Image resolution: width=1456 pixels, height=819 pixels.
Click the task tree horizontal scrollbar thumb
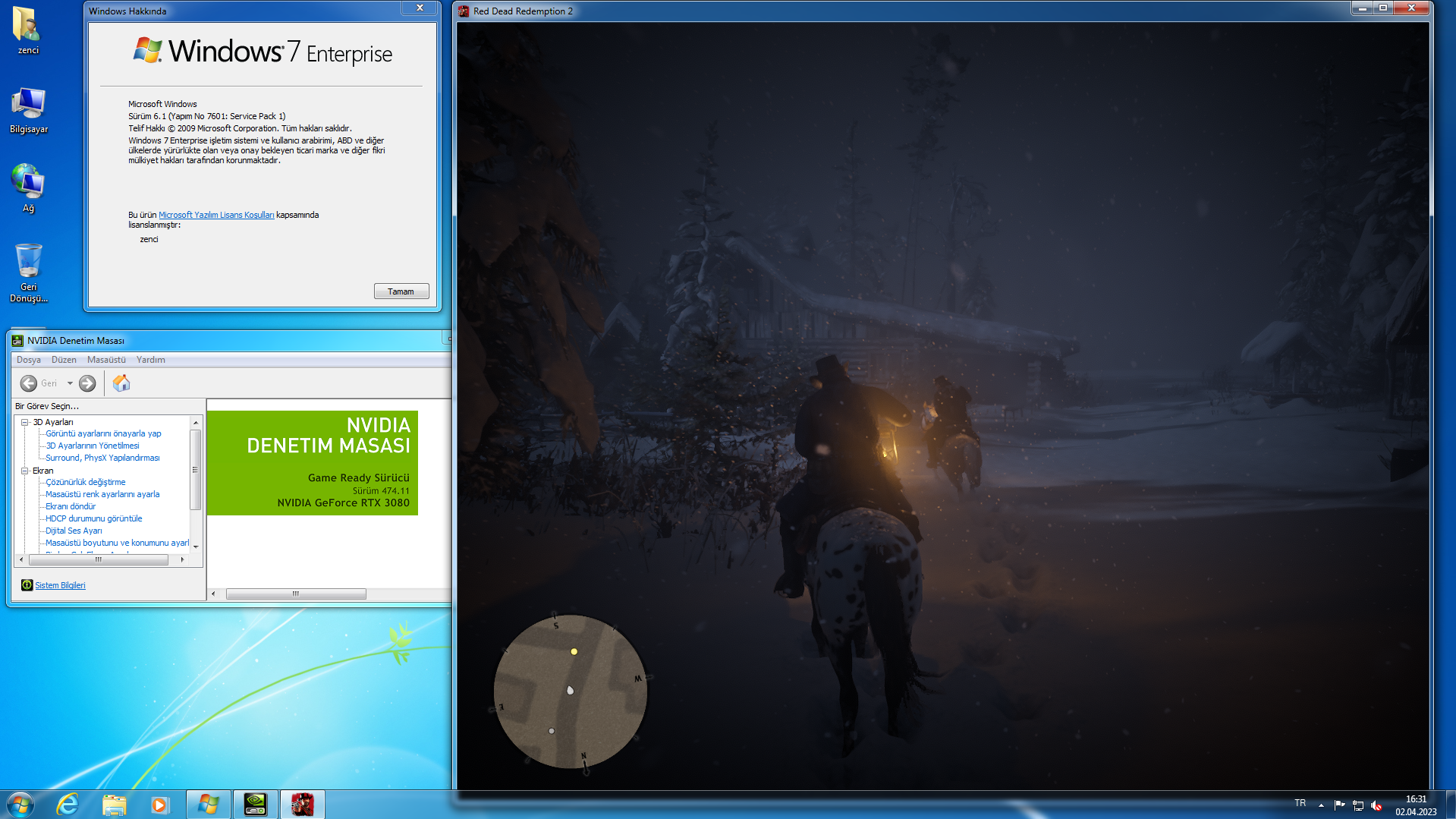[99, 560]
